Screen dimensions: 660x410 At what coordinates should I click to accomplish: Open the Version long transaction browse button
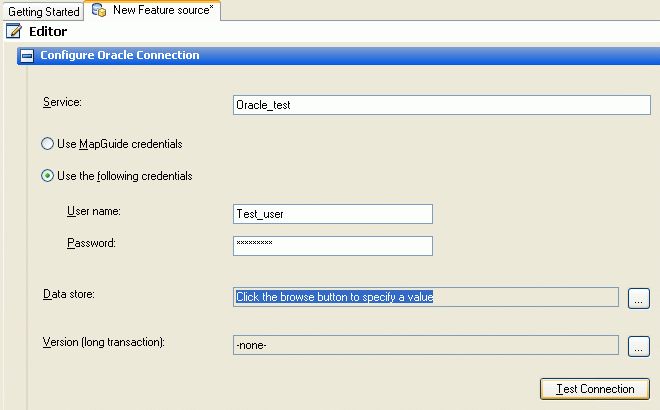[639, 346]
